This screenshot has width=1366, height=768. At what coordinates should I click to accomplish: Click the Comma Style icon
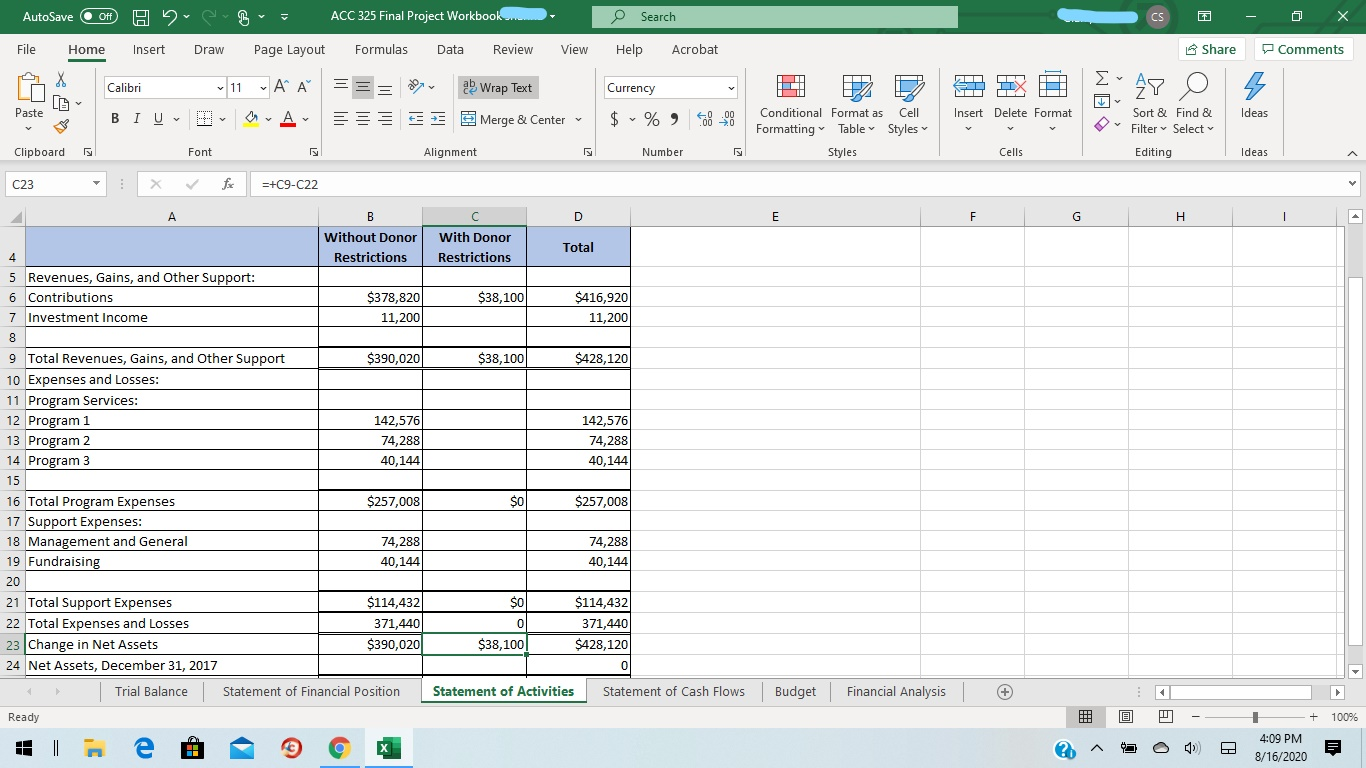point(673,118)
